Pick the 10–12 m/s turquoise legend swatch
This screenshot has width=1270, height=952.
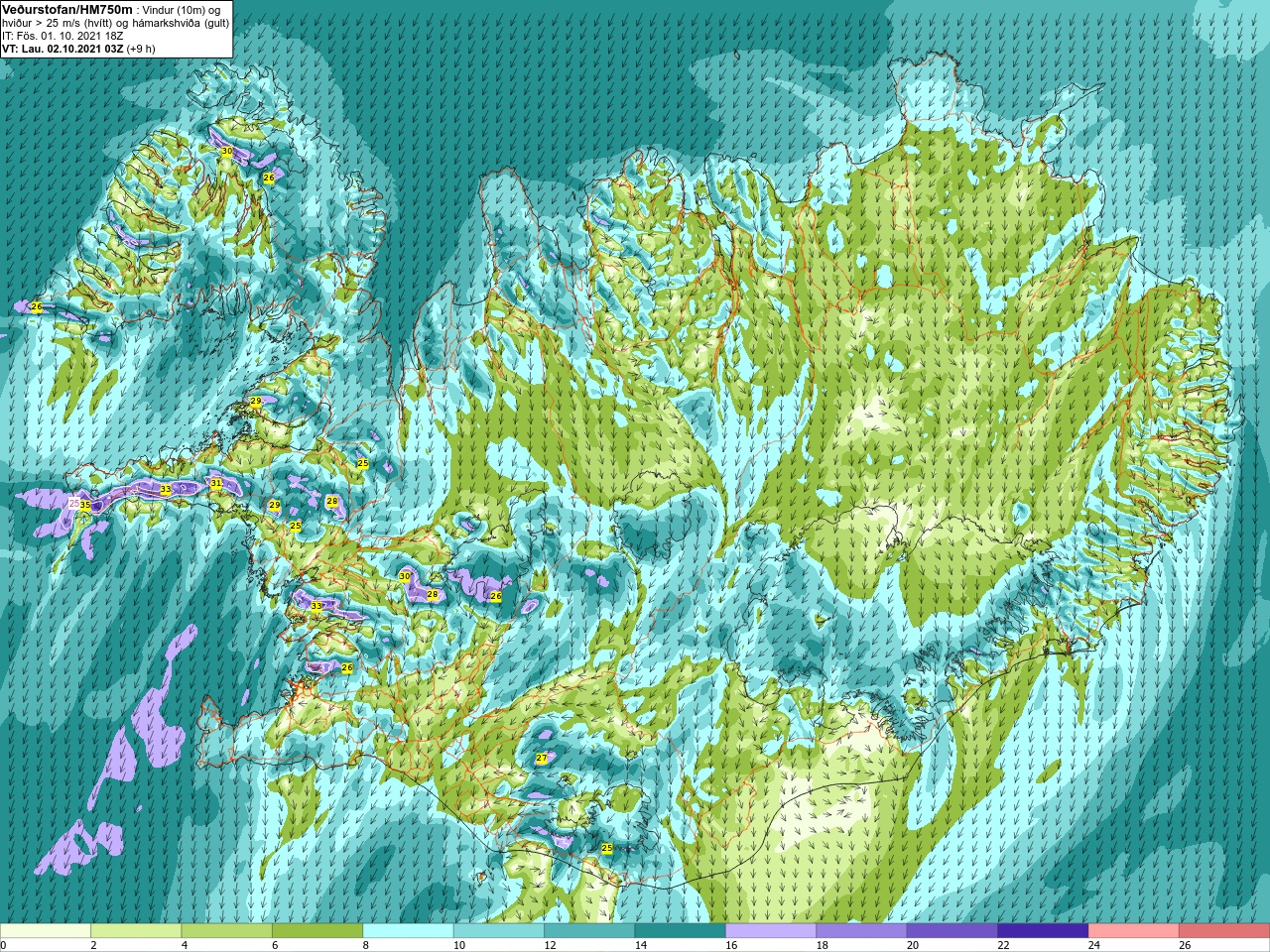(499, 931)
